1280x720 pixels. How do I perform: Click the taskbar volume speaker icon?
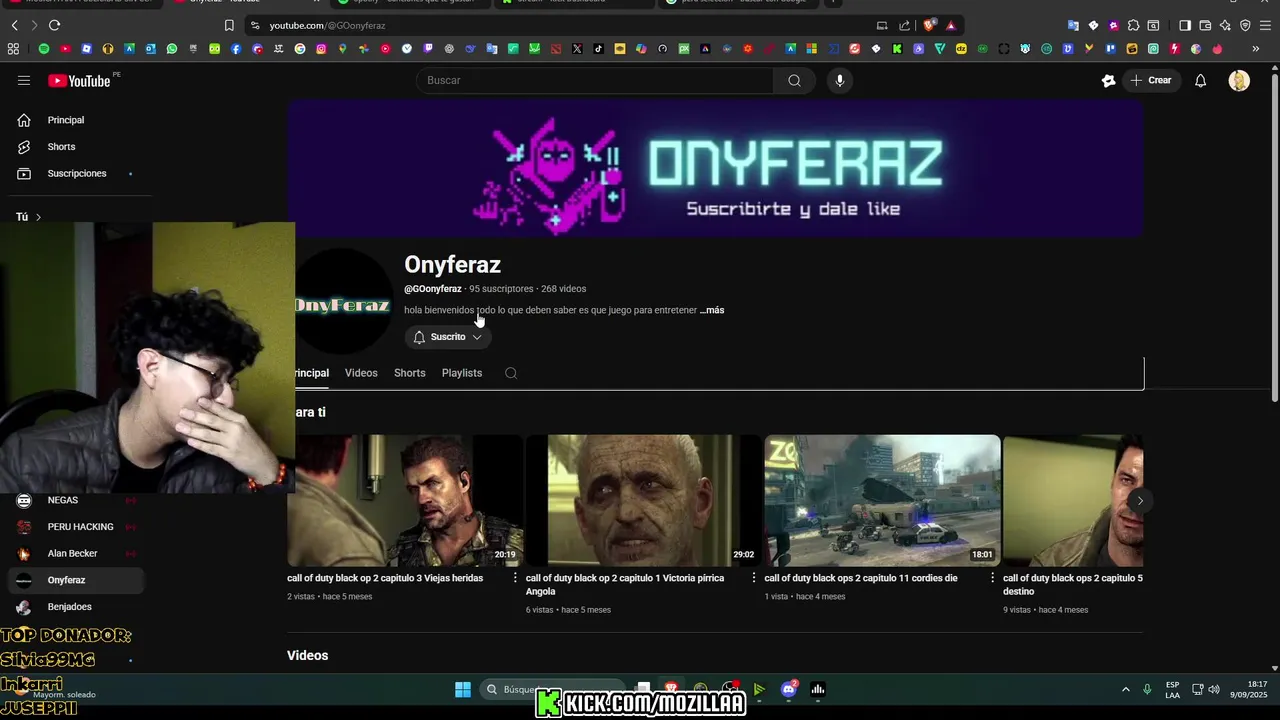pos(1214,689)
